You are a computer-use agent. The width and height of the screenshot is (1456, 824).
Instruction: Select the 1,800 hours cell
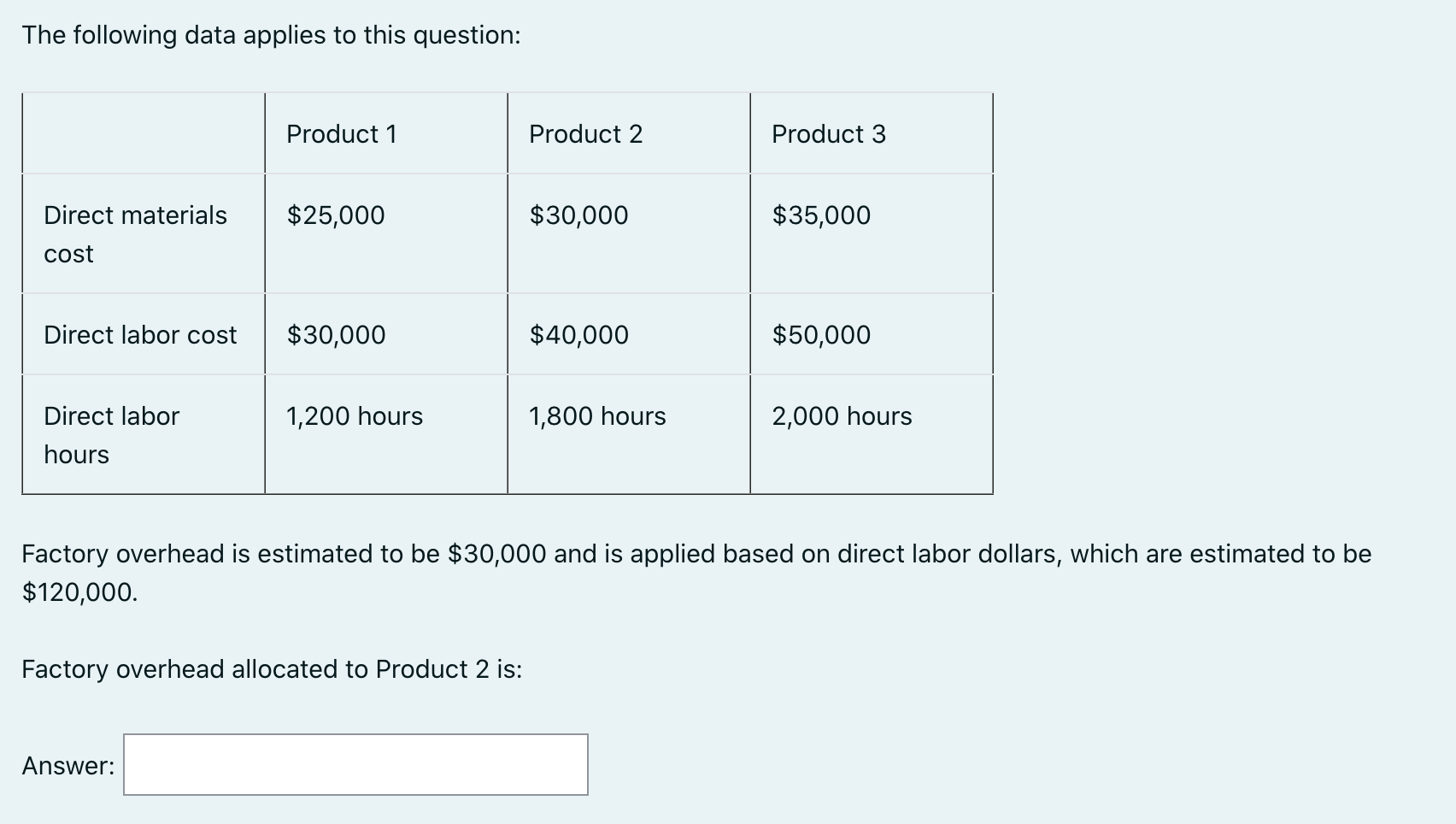[x=597, y=416]
